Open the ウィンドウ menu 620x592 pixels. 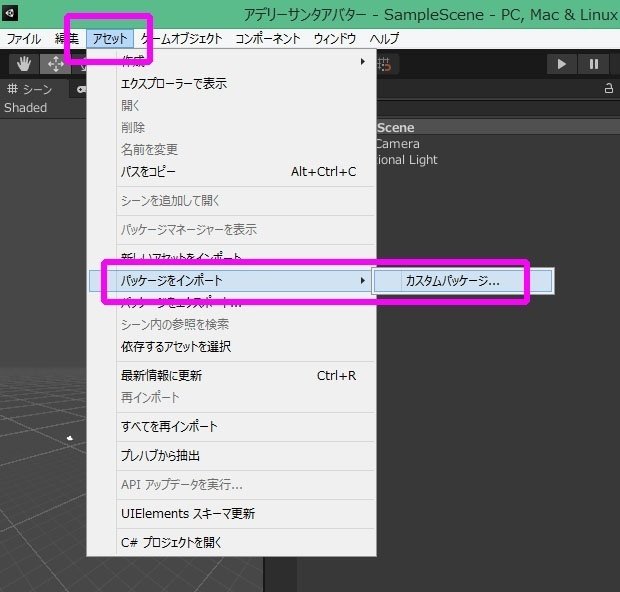point(335,39)
